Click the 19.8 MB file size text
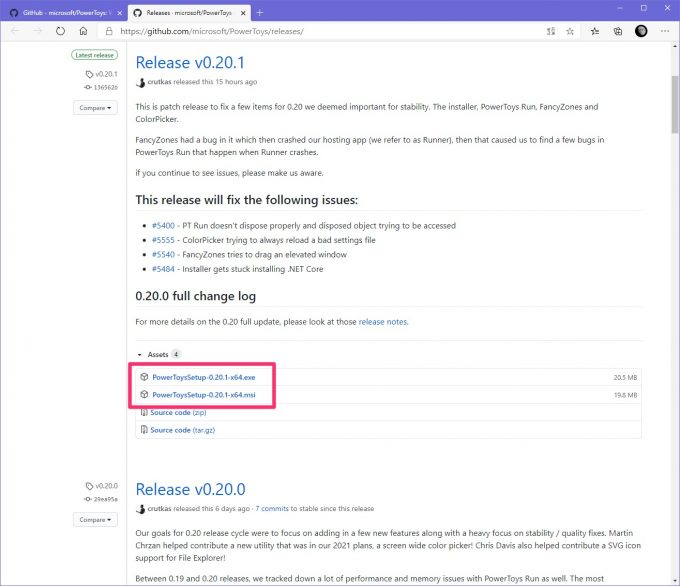The image size is (680, 586). click(x=625, y=395)
